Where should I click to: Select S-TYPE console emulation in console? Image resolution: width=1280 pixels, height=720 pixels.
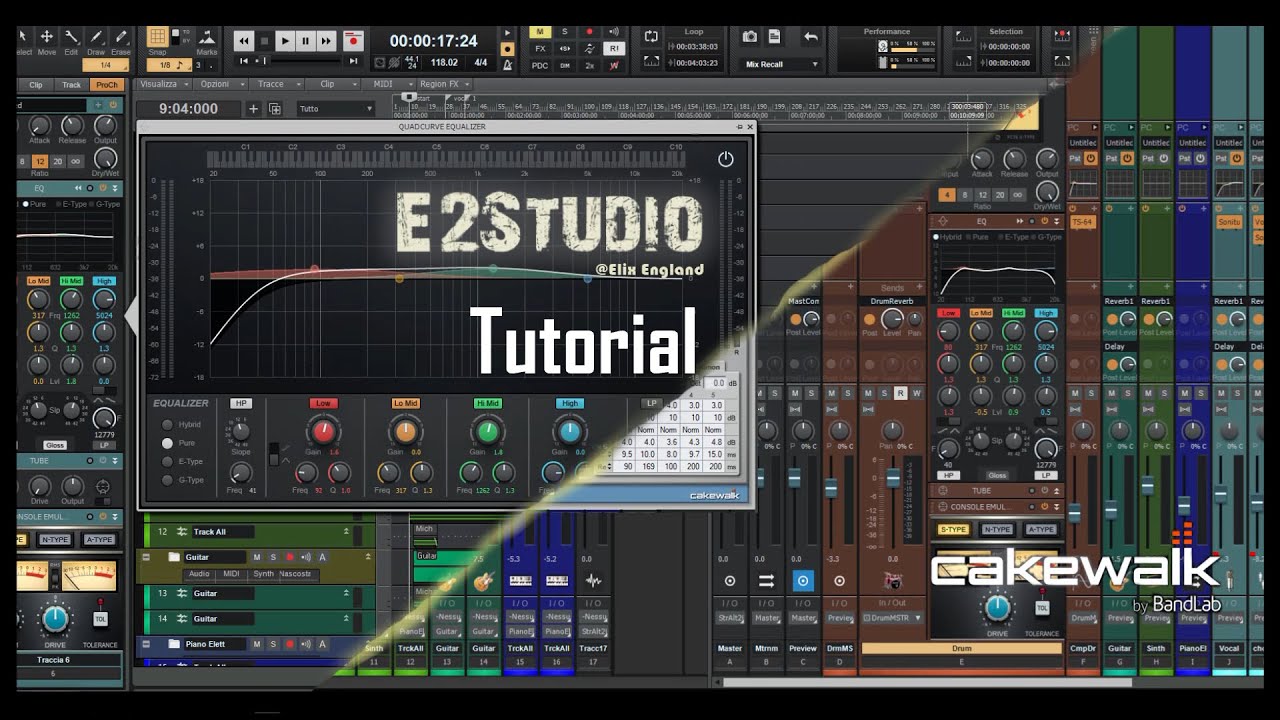952,529
